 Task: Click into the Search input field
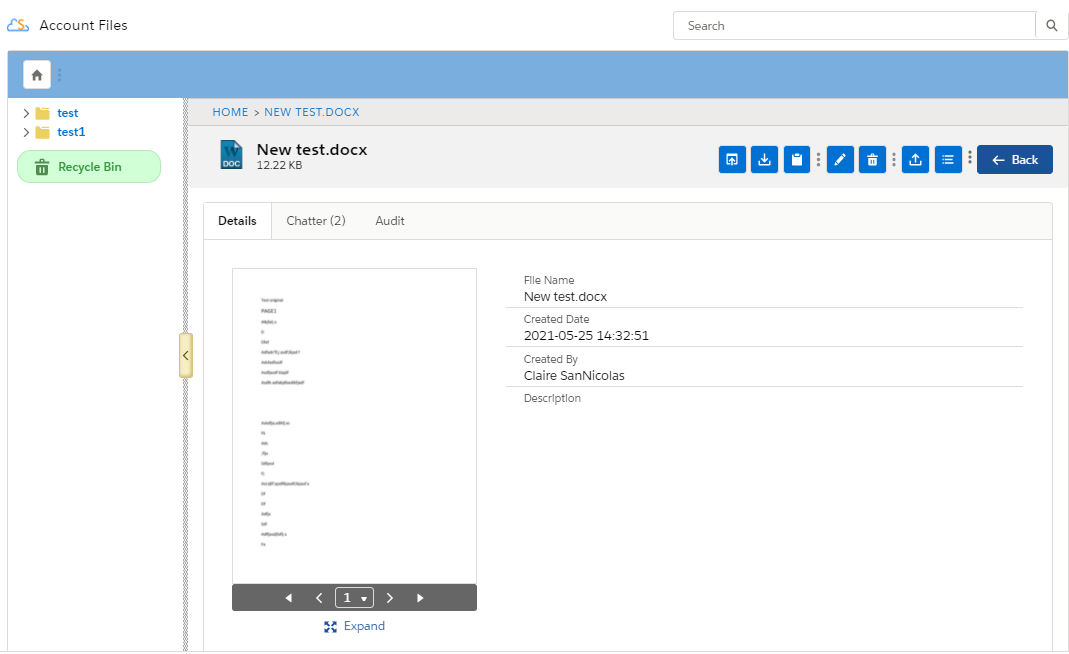tap(855, 26)
